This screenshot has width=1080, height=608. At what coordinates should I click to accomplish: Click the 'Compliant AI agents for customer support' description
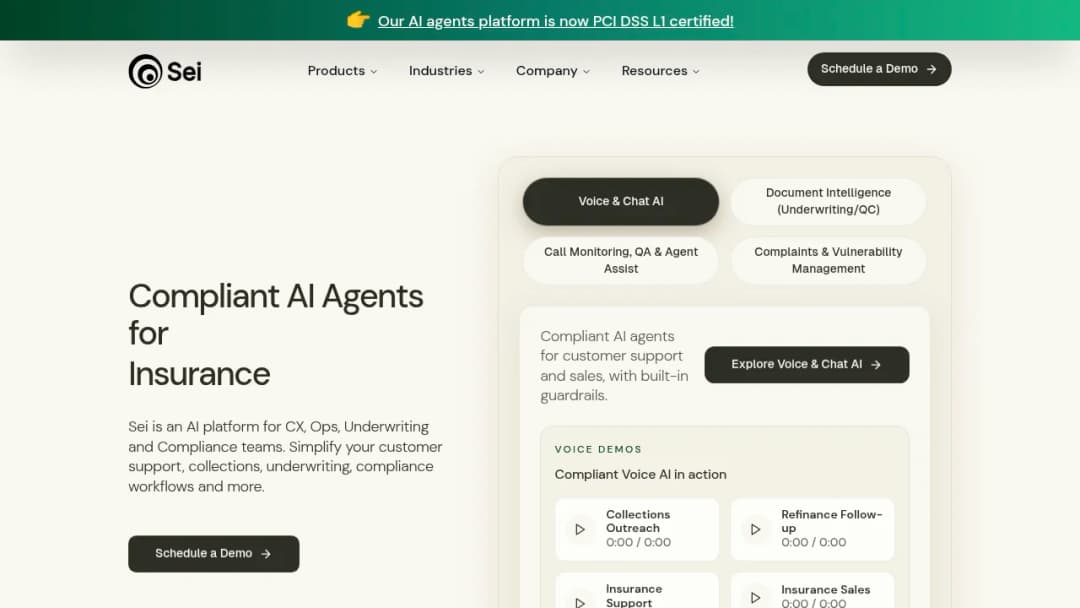(x=614, y=366)
